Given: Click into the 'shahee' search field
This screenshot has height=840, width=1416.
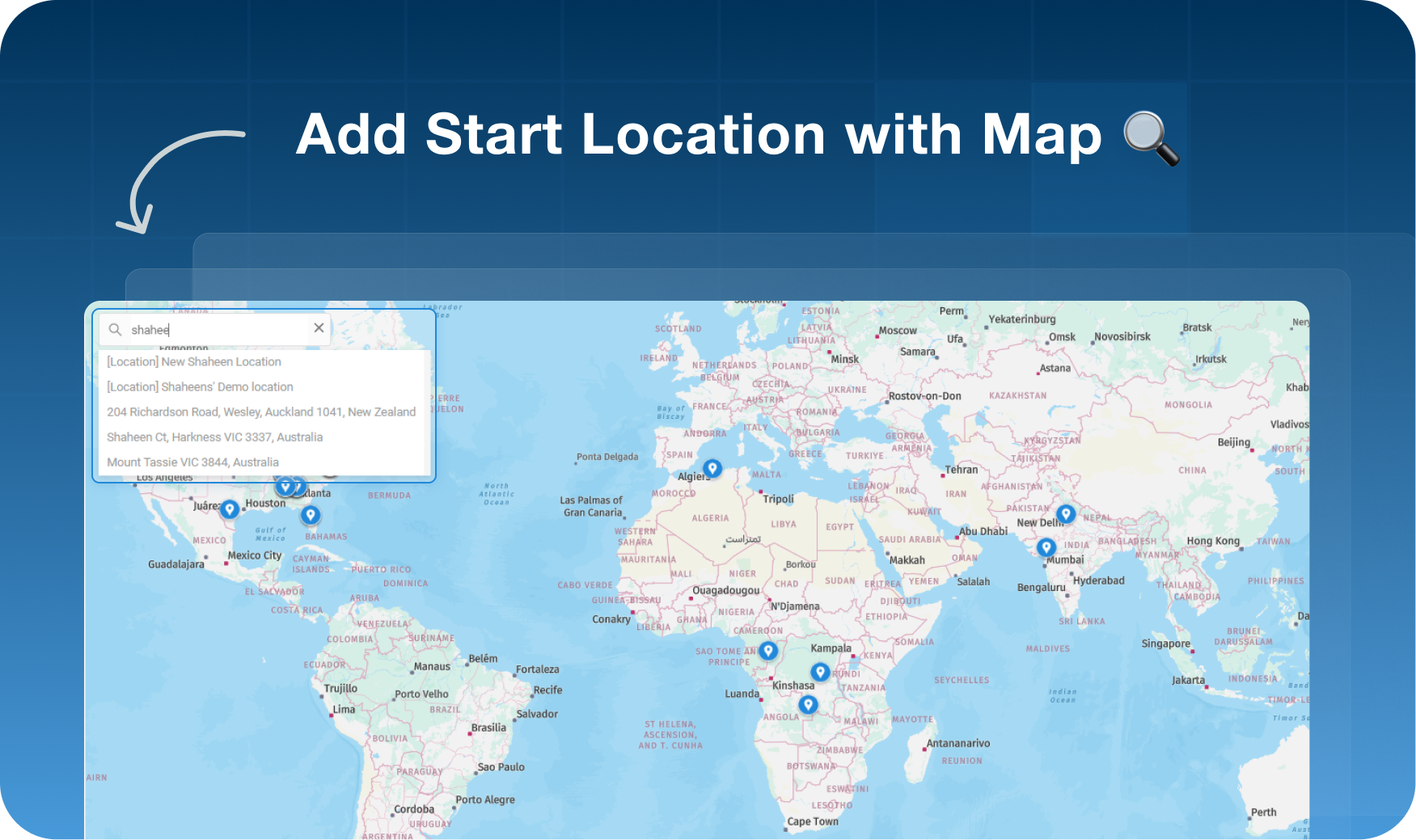Looking at the screenshot, I should [x=214, y=330].
